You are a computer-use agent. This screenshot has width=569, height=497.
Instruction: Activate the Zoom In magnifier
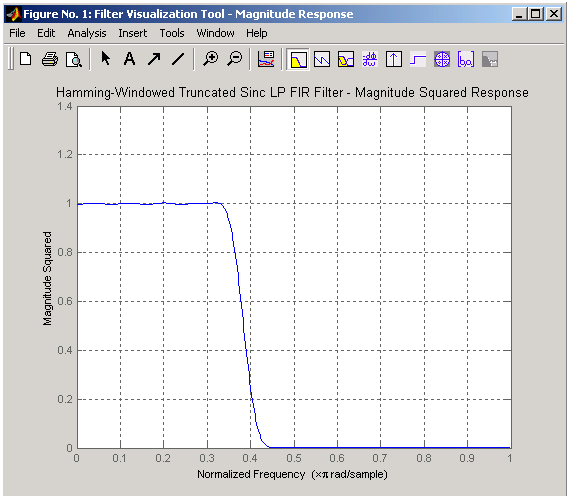tap(210, 59)
